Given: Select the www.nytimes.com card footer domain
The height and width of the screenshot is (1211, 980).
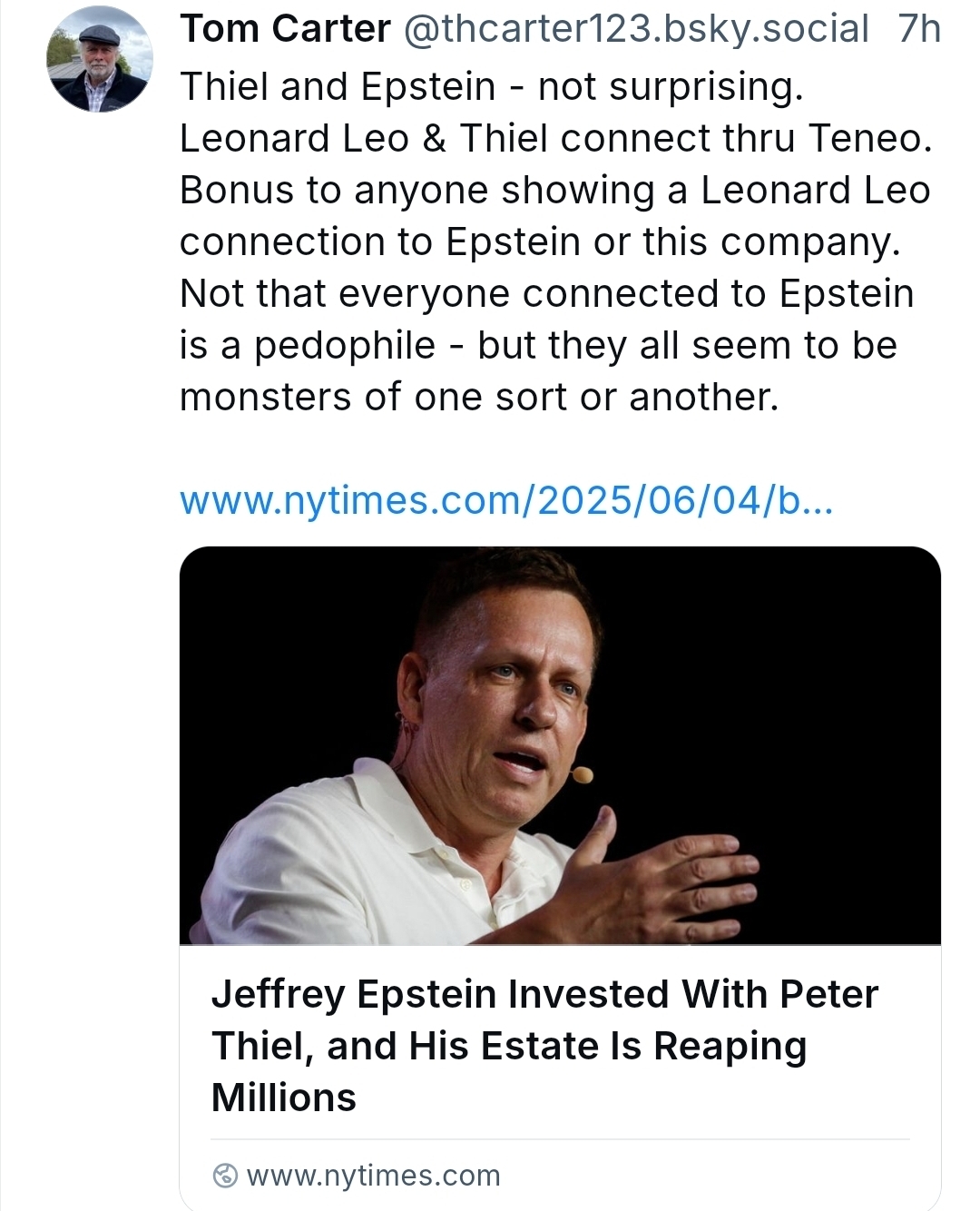Looking at the screenshot, I should tap(373, 1176).
